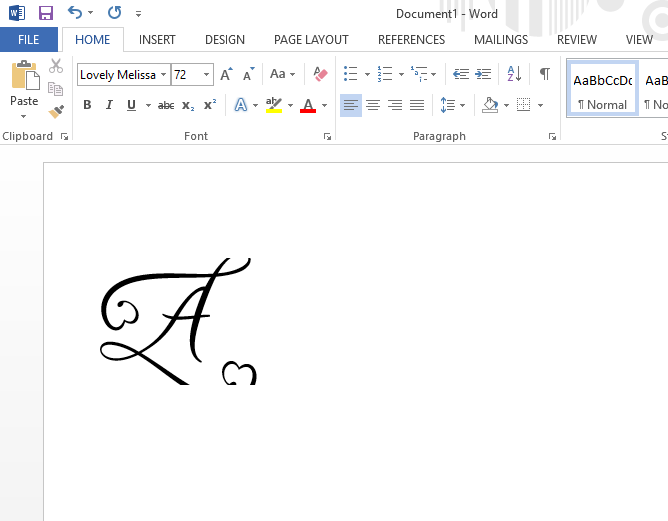Switch to the MAILINGS tab
This screenshot has width=668, height=521.
pos(501,40)
